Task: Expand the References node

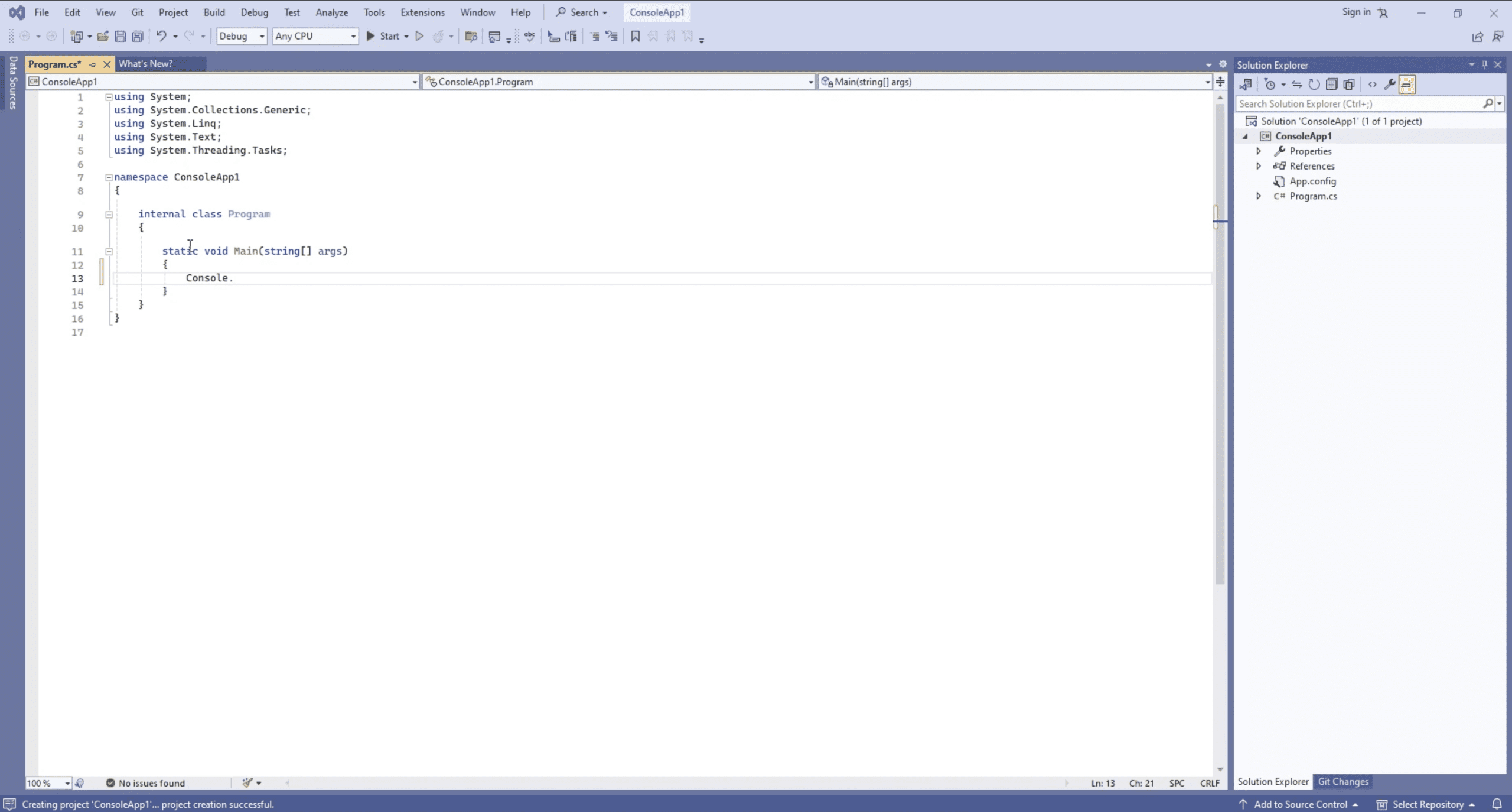Action: [x=1259, y=166]
